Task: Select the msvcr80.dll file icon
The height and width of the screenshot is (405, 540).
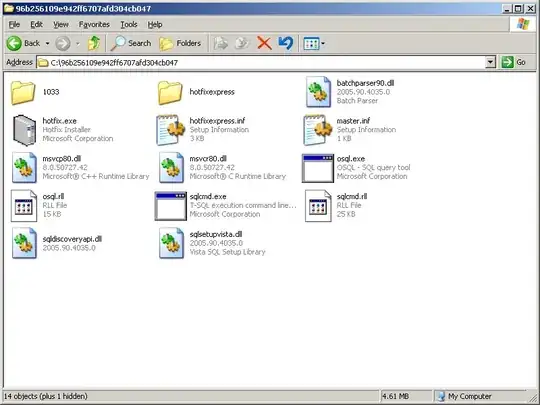Action: pos(171,167)
